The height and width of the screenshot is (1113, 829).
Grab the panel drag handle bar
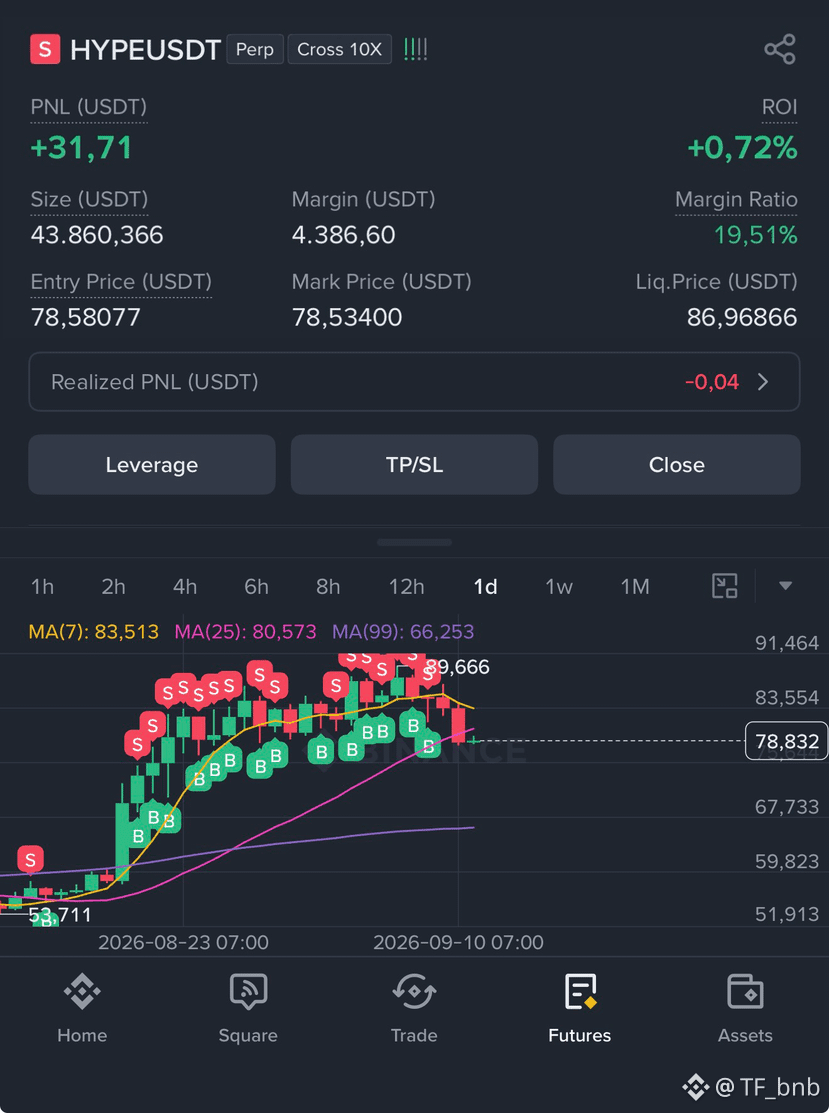414,542
